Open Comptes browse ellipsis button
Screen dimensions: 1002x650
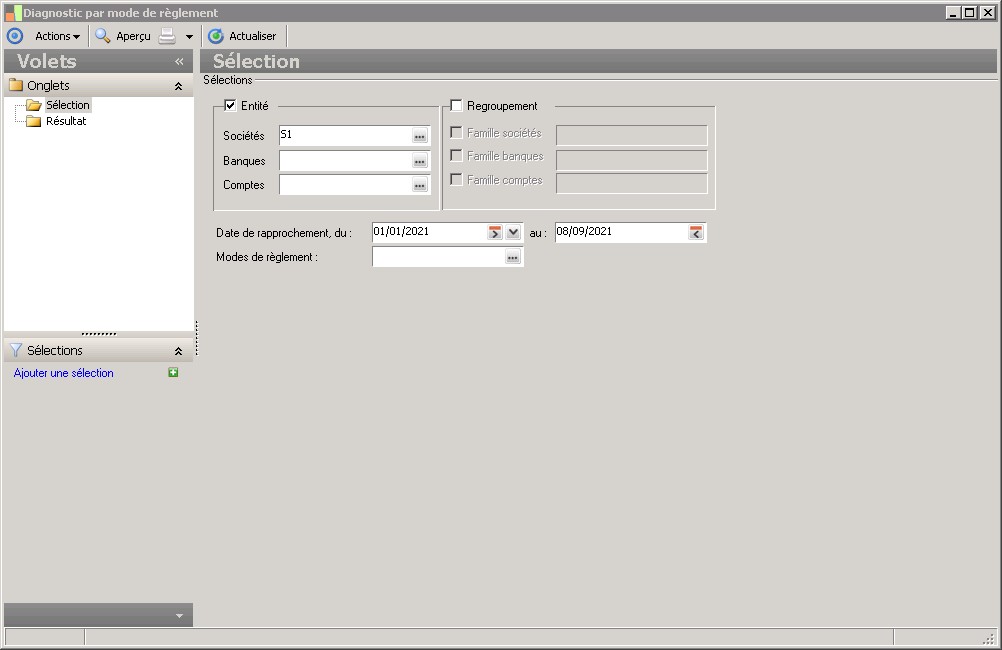click(x=420, y=185)
